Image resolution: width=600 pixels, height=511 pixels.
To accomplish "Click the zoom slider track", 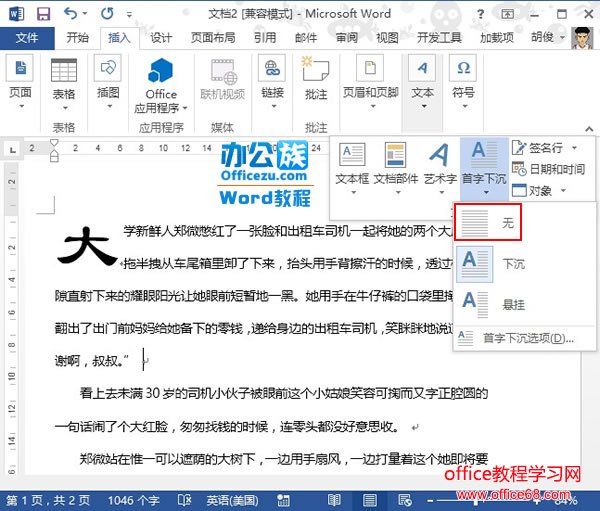I will pos(484,501).
